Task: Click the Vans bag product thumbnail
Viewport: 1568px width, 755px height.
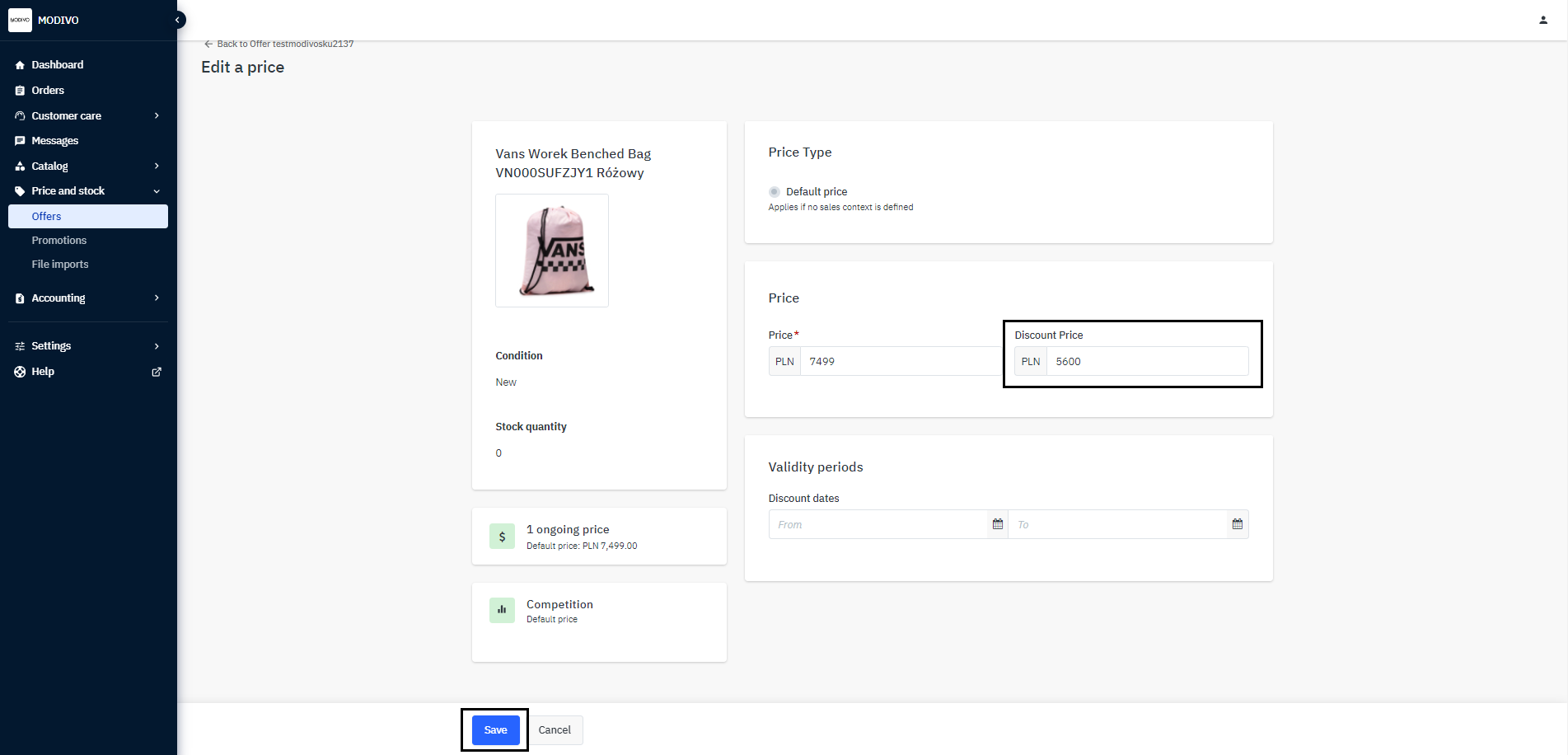Action: click(x=552, y=251)
